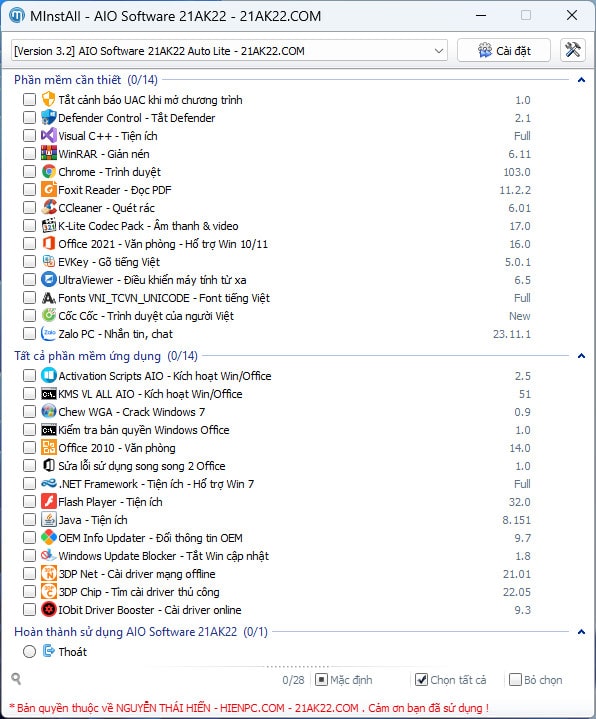Check the Office 2021 - Văn phòng checkbox
This screenshot has width=596, height=719.
(x=29, y=243)
